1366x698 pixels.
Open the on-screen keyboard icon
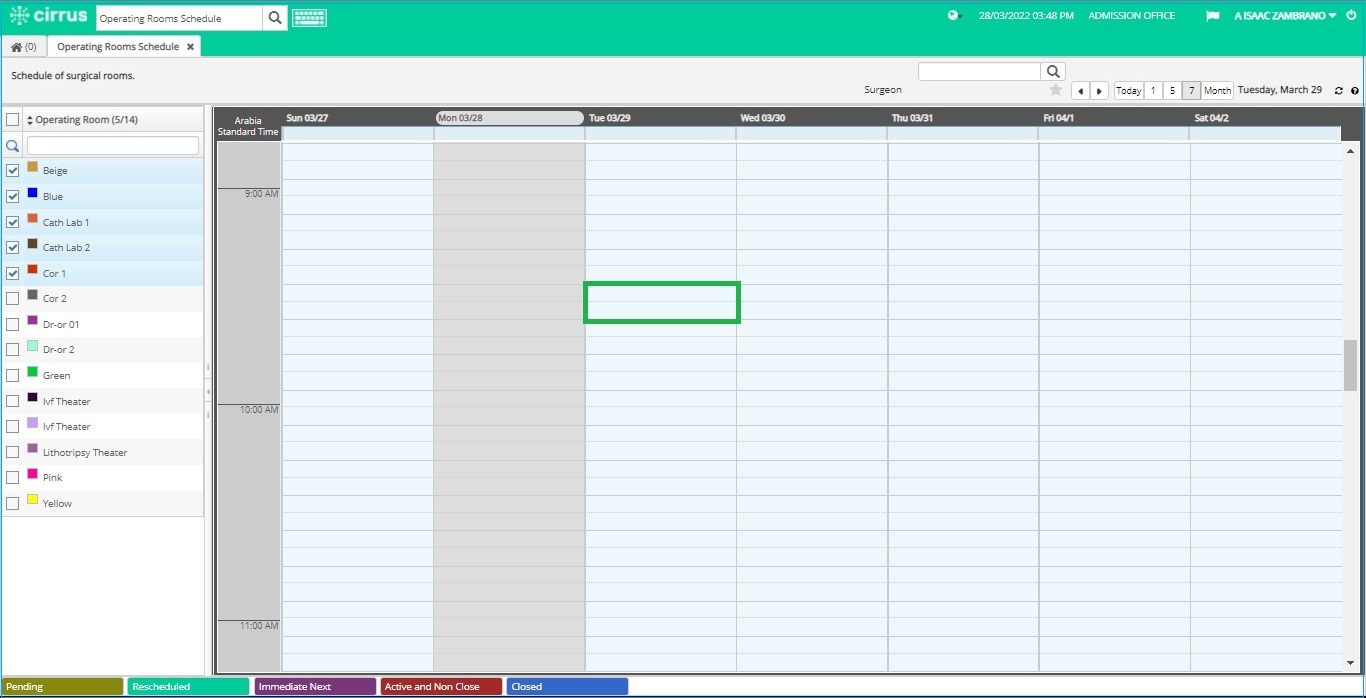pyautogui.click(x=309, y=18)
